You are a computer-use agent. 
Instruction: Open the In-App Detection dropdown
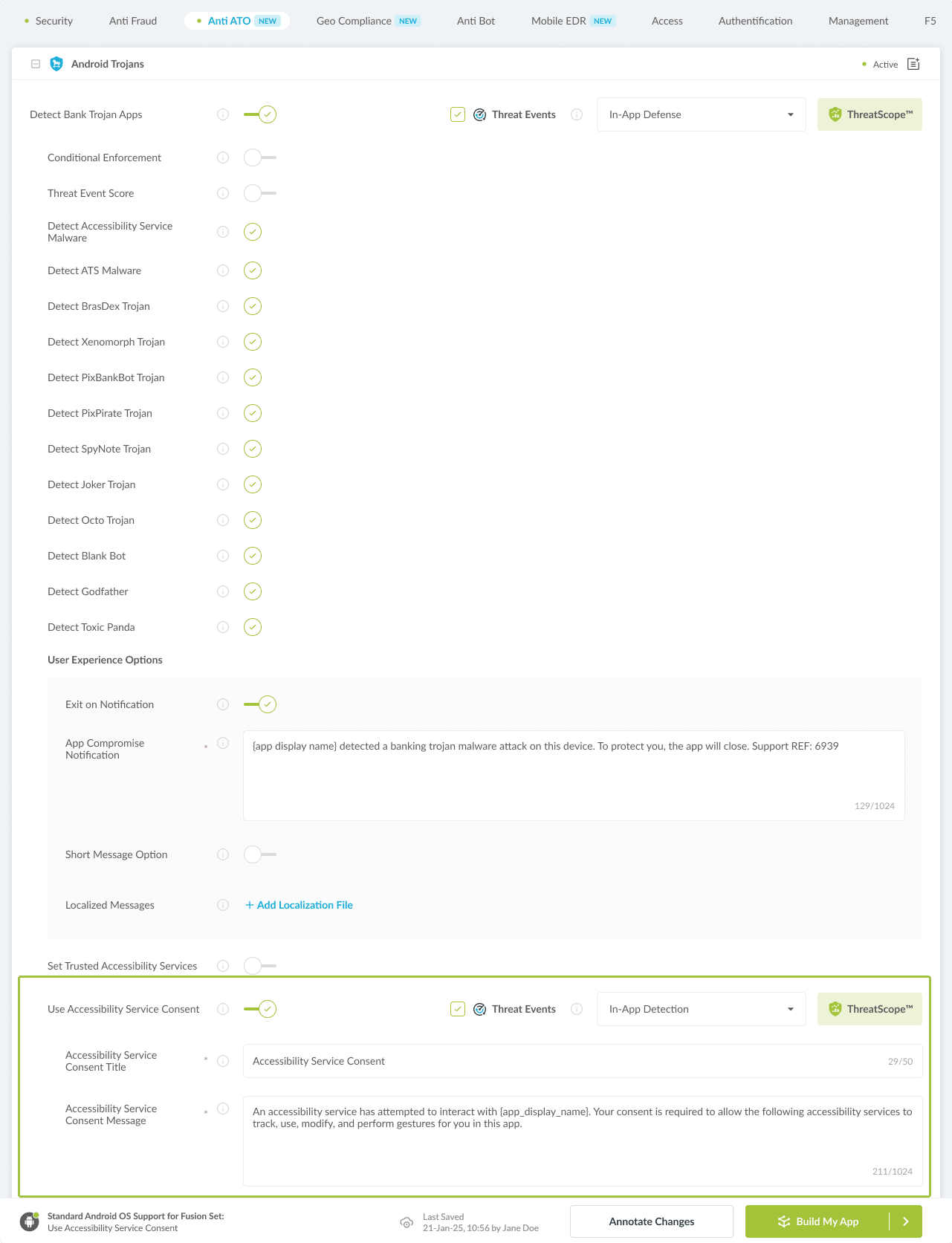point(701,1009)
